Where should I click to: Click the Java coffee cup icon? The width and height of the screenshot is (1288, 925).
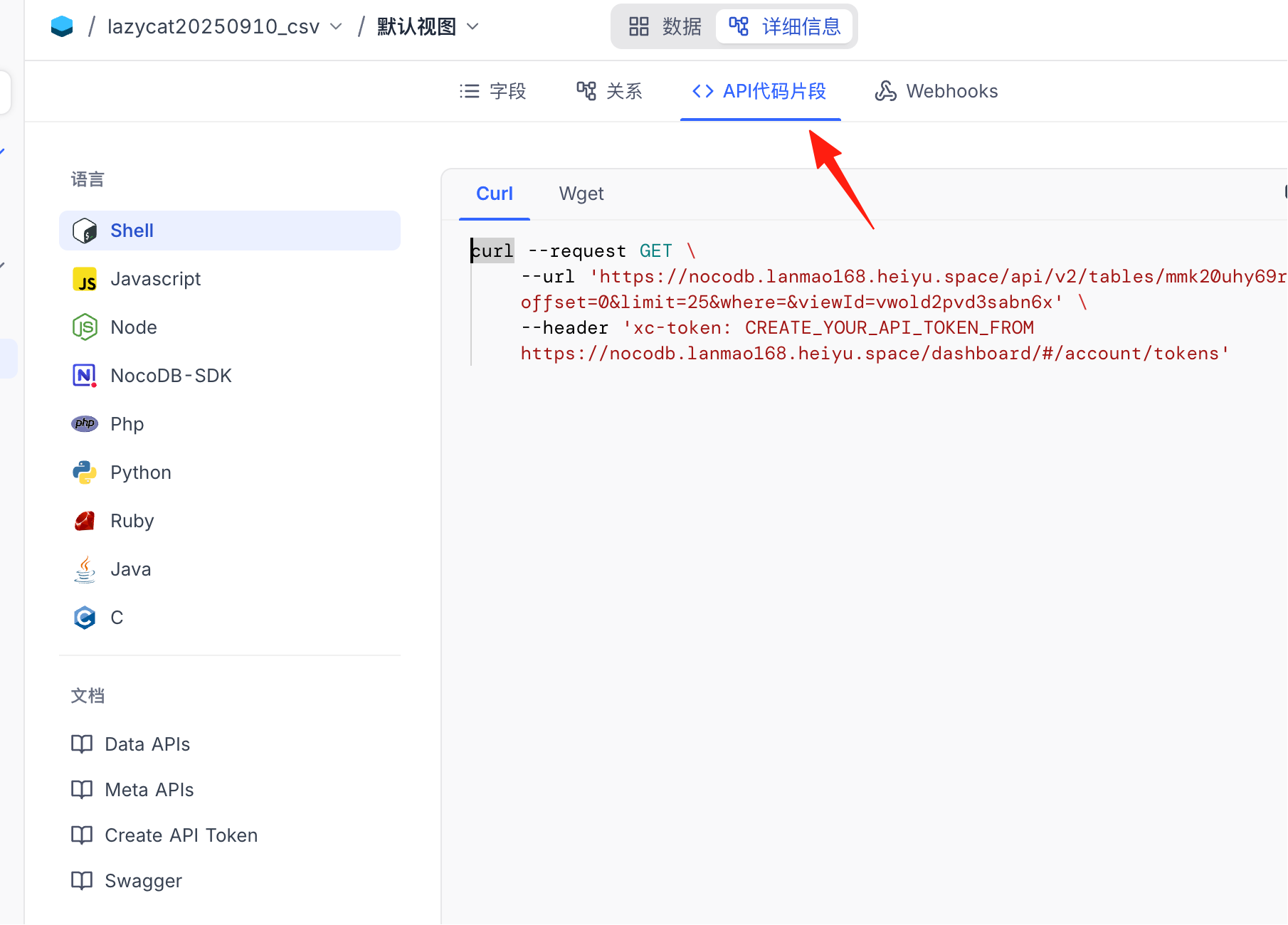click(85, 569)
